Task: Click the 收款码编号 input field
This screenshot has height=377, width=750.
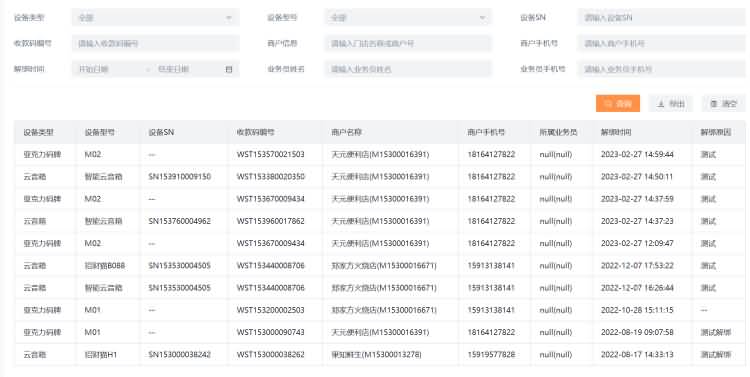Action: (x=155, y=44)
